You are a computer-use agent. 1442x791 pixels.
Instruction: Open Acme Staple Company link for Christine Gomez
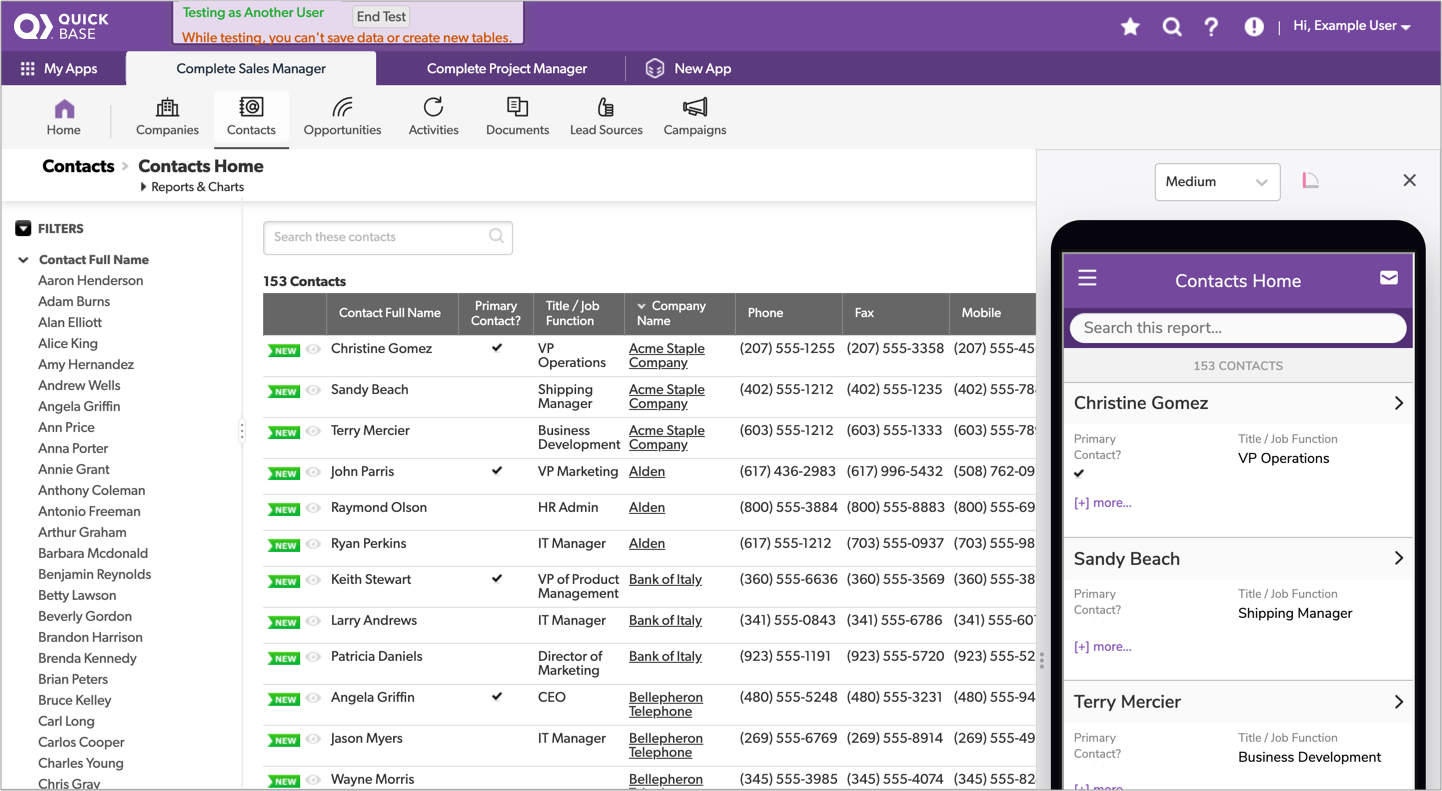(x=666, y=356)
